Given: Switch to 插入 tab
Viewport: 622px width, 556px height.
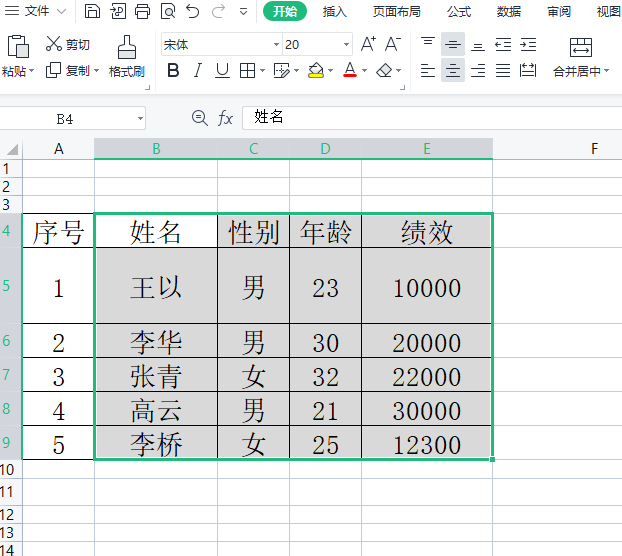Looking at the screenshot, I should pyautogui.click(x=335, y=12).
